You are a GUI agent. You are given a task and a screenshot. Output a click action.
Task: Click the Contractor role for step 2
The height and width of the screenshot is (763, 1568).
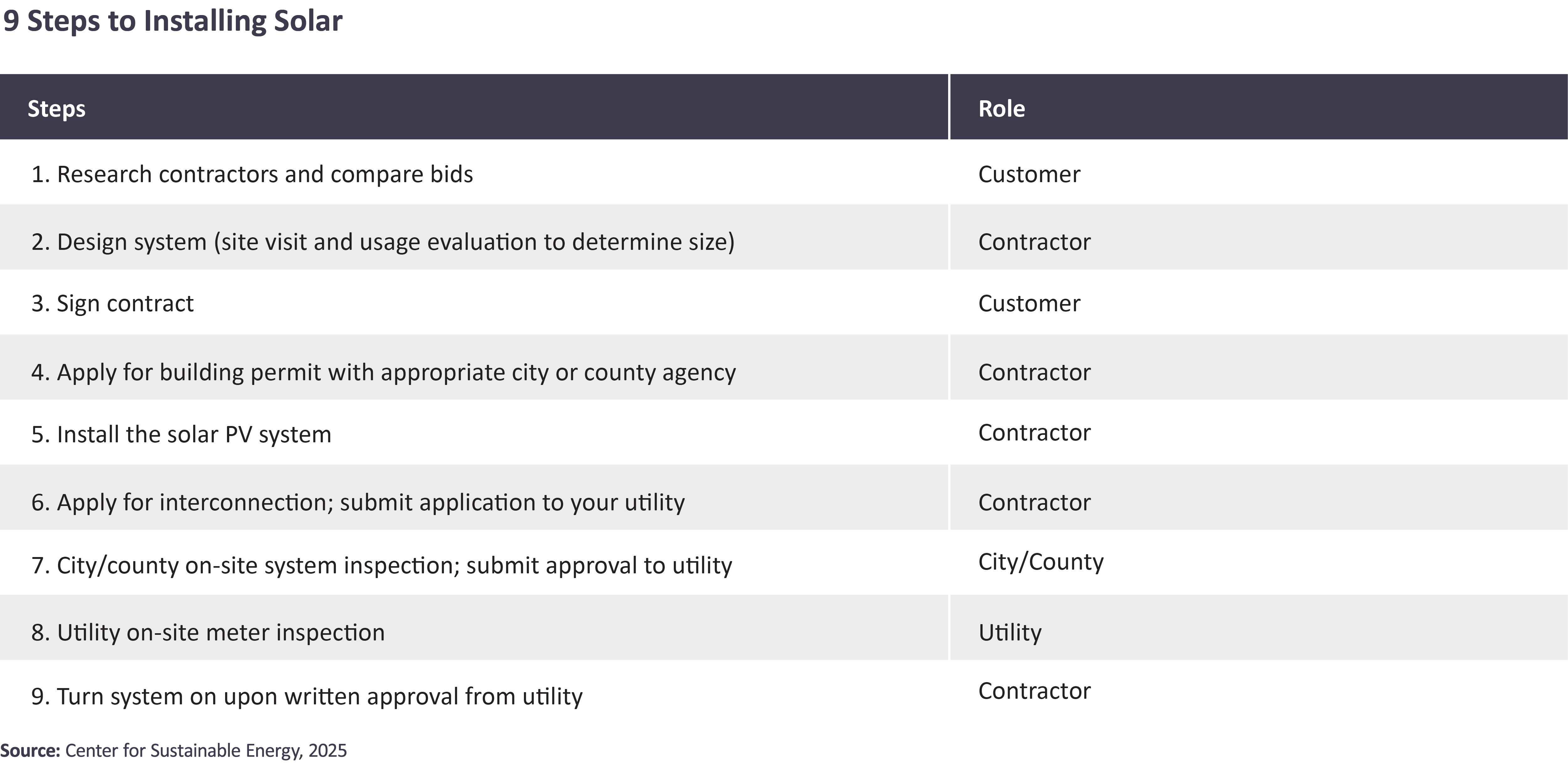pos(1034,242)
